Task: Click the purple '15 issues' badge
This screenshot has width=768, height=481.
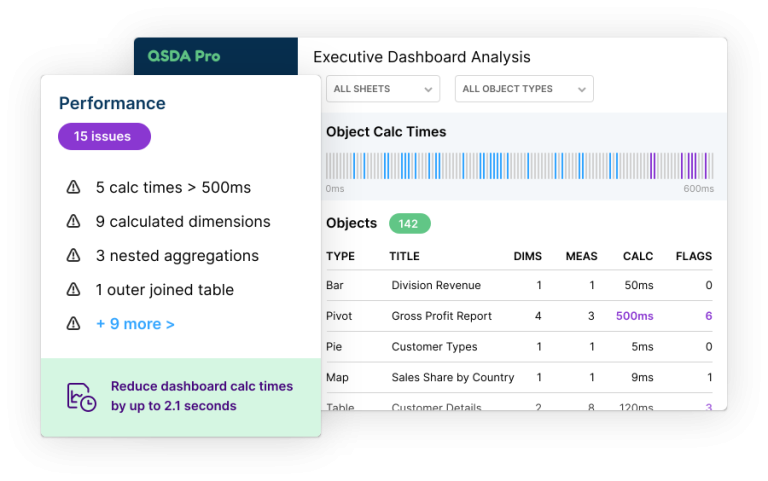Action: pyautogui.click(x=104, y=137)
